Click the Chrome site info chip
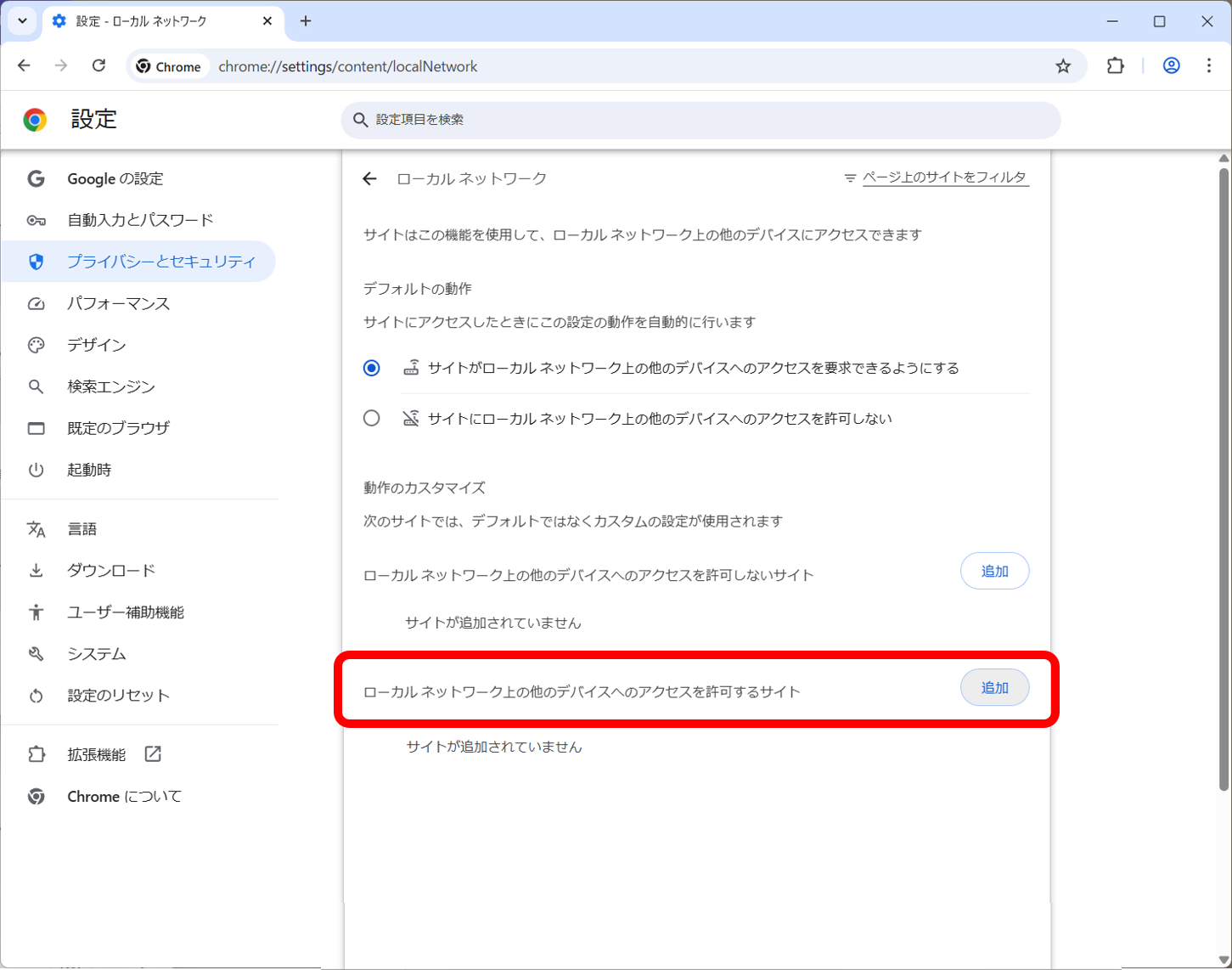This screenshot has width=1232, height=970. (x=170, y=66)
